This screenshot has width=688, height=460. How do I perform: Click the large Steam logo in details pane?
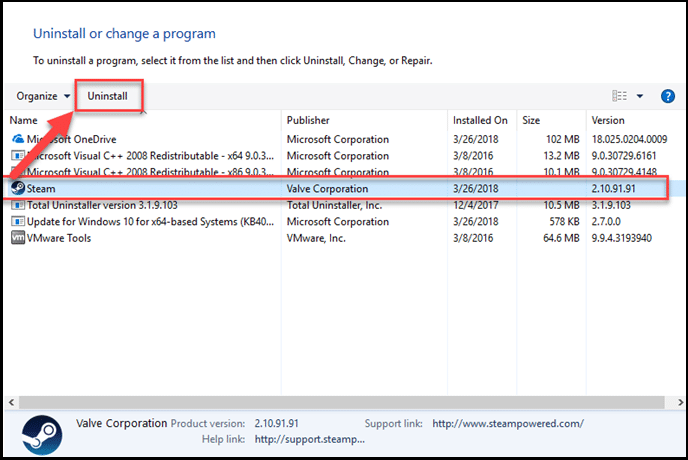[x=42, y=435]
